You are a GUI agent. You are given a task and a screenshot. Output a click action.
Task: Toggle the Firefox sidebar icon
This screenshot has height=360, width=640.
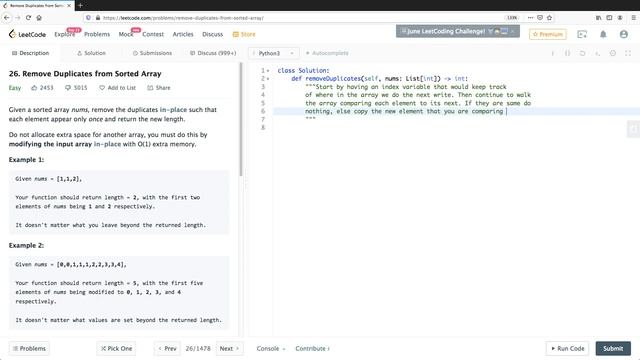609,18
